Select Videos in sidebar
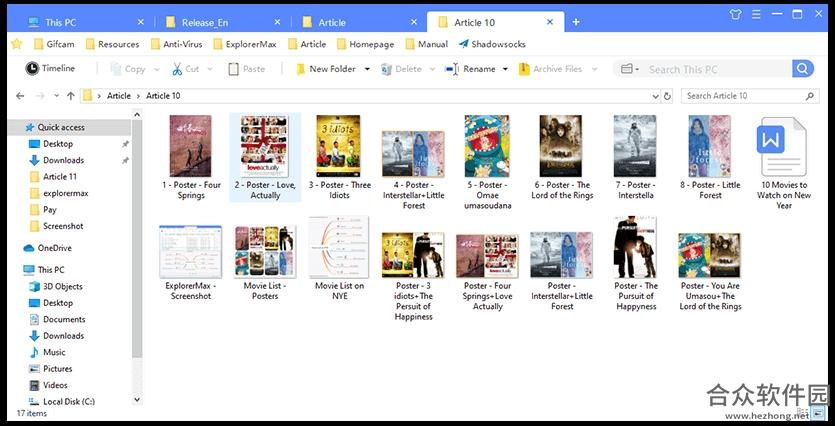 click(55, 386)
